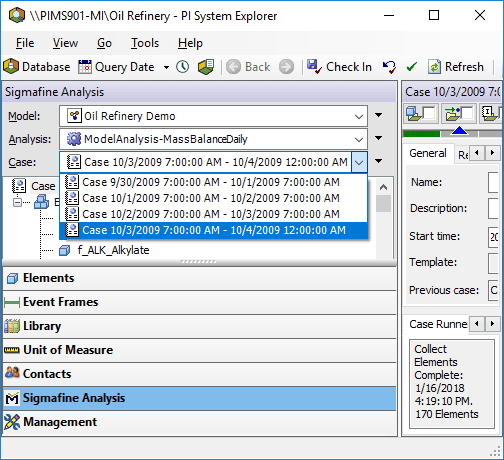Click the Name input field

tap(493, 182)
